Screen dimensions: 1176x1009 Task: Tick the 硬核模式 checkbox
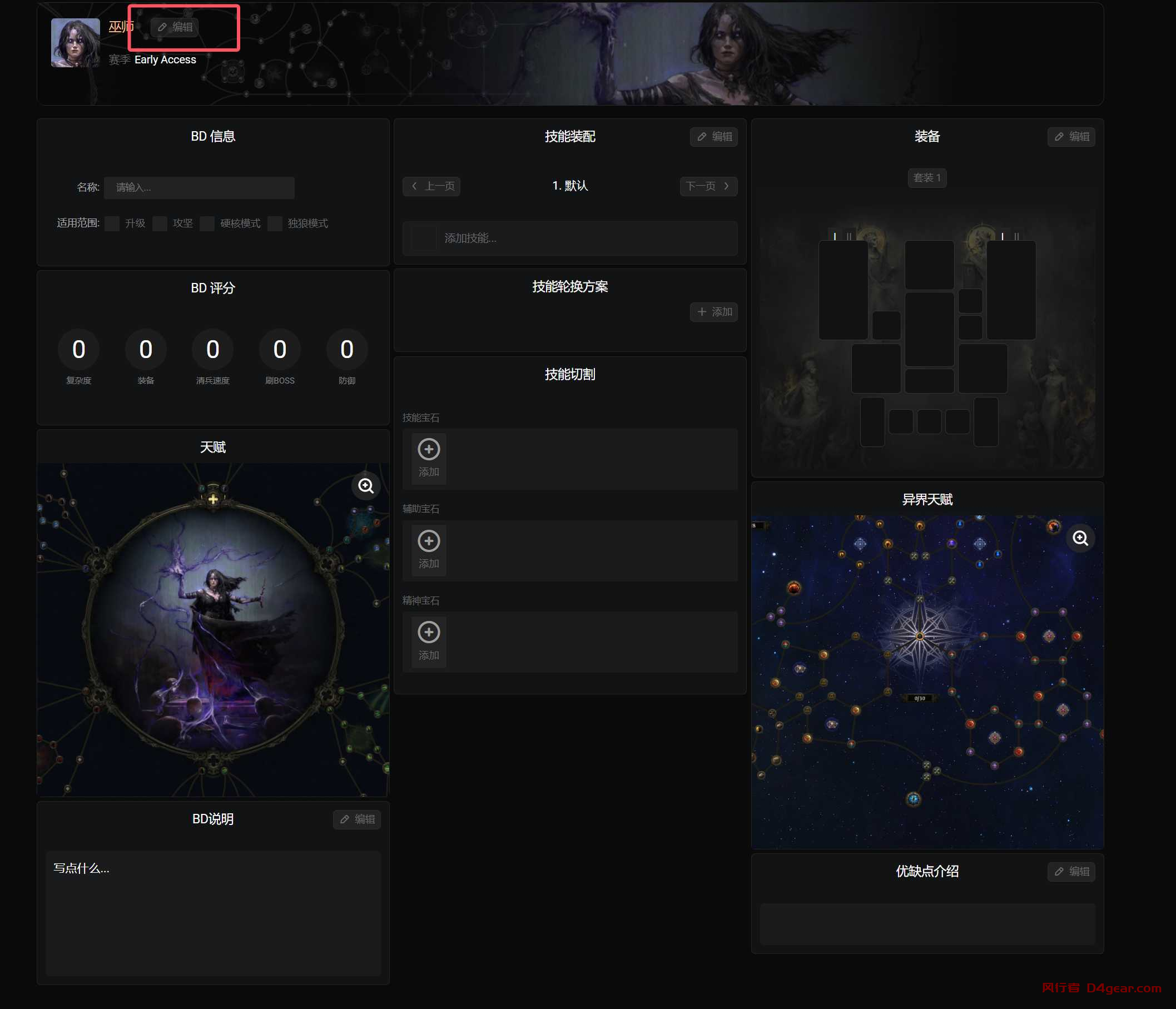click(207, 223)
